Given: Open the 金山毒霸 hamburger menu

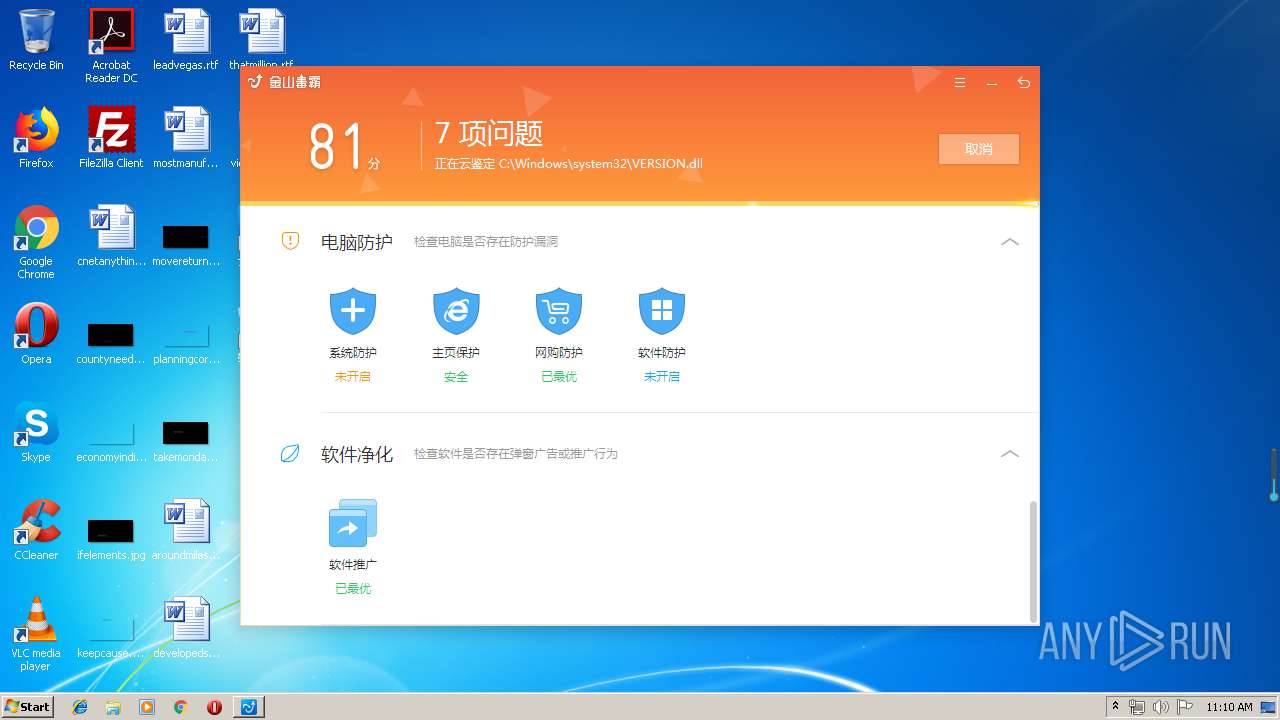Looking at the screenshot, I should click(x=960, y=83).
